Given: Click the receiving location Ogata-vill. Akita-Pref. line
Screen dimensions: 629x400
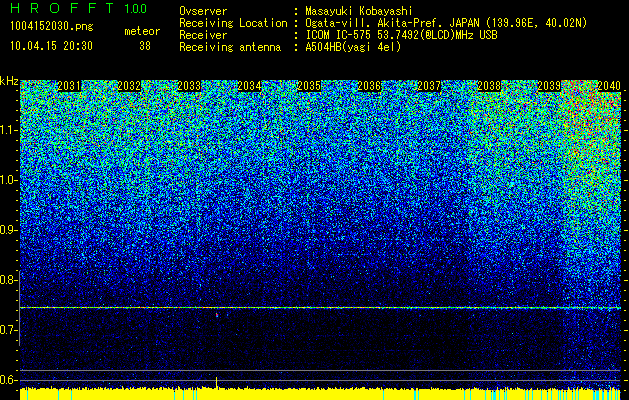Looking at the screenshot, I should tap(446, 23).
